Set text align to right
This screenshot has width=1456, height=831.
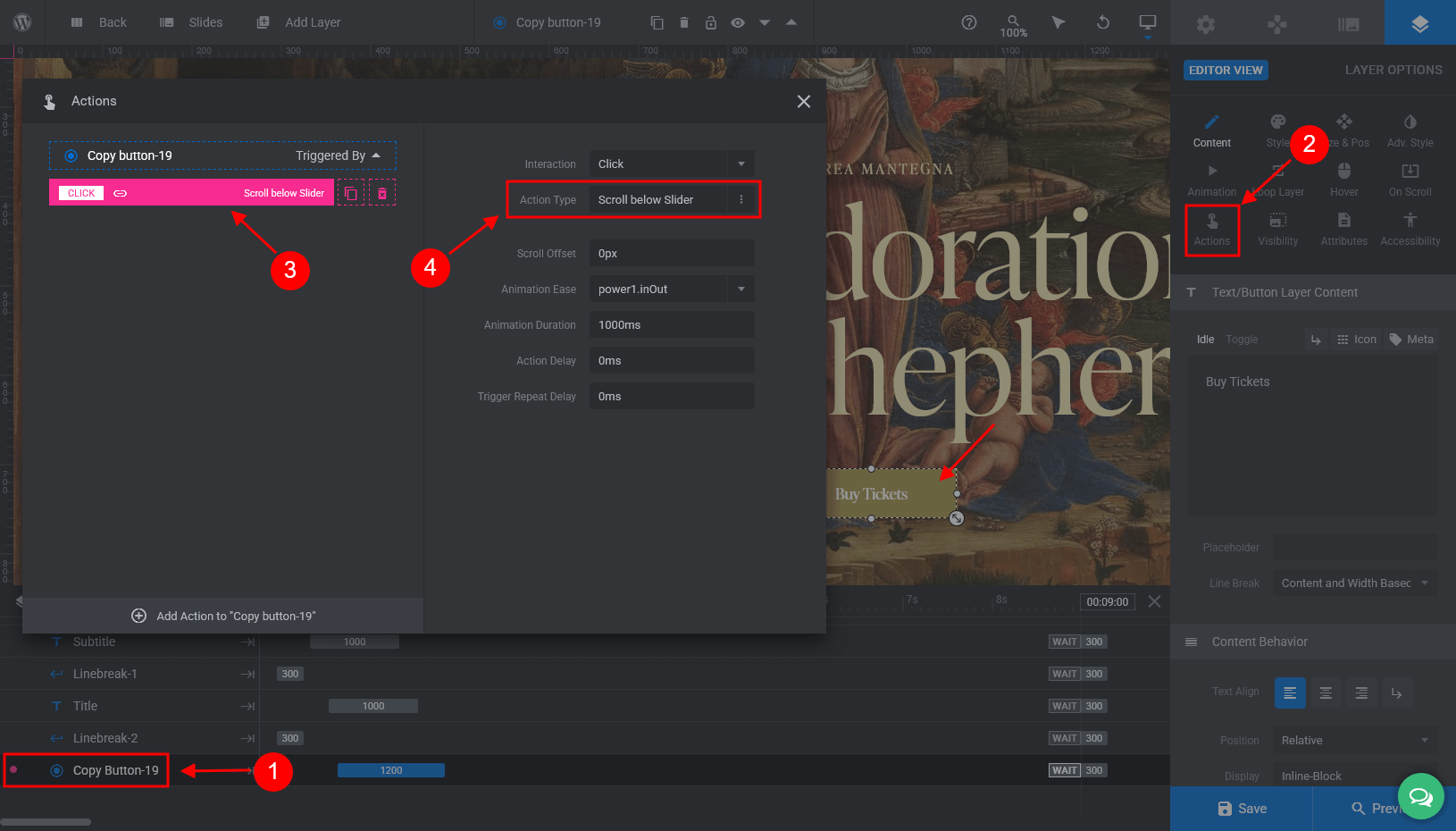point(1361,692)
